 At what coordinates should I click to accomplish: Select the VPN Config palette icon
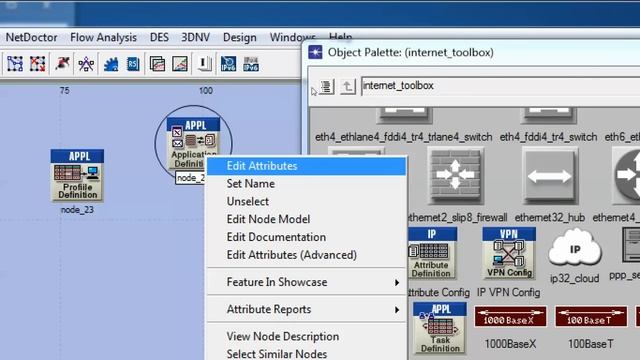pos(509,253)
